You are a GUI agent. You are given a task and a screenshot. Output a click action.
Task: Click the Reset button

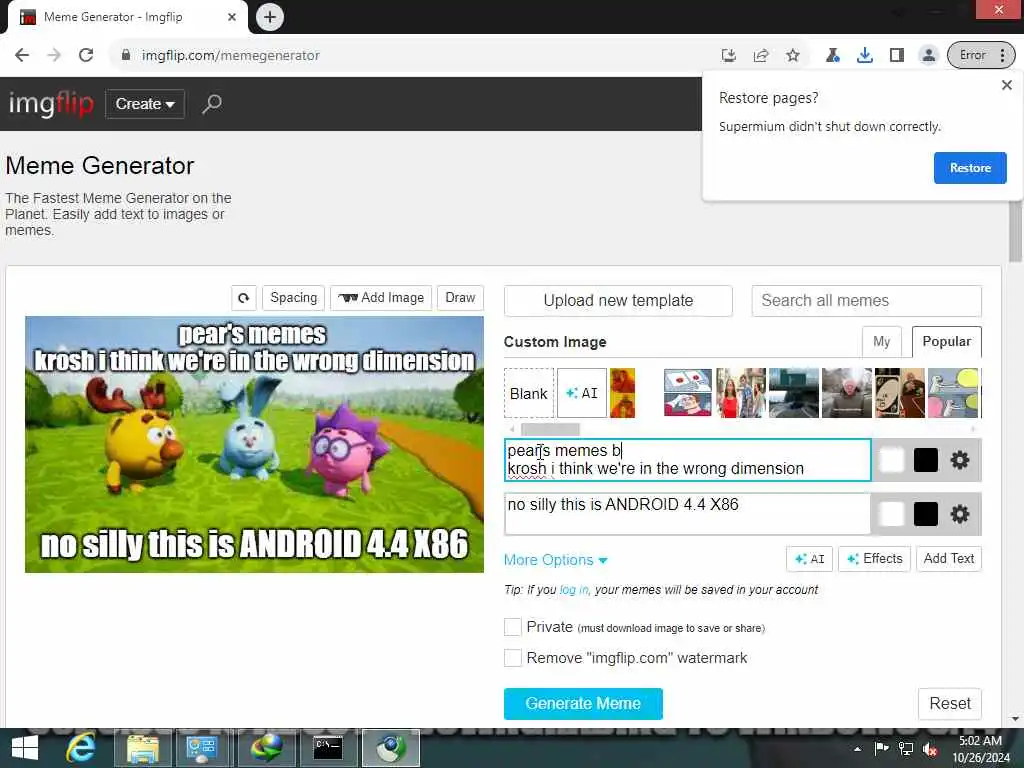[950, 704]
